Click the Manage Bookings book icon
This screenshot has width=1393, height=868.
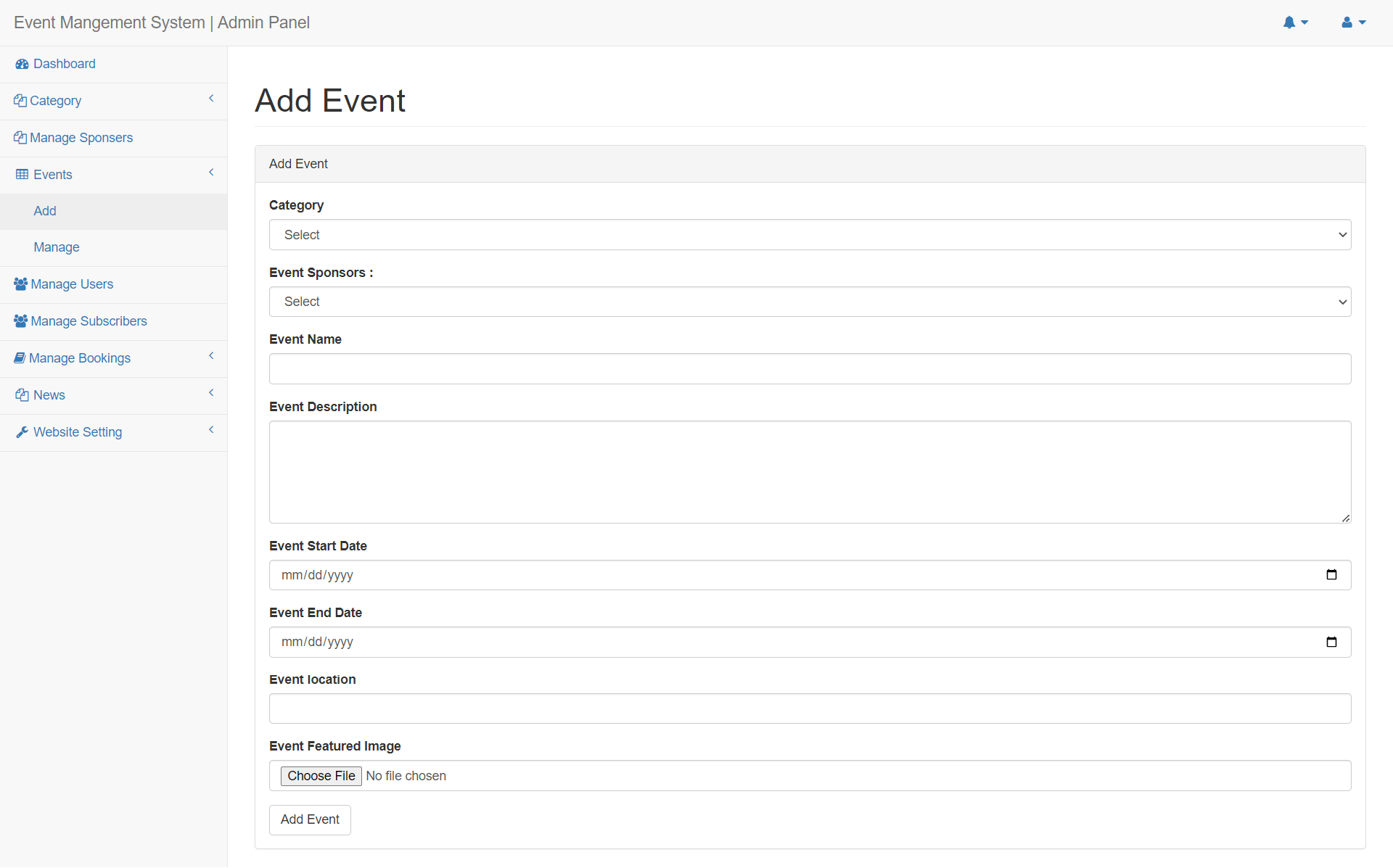[20, 357]
